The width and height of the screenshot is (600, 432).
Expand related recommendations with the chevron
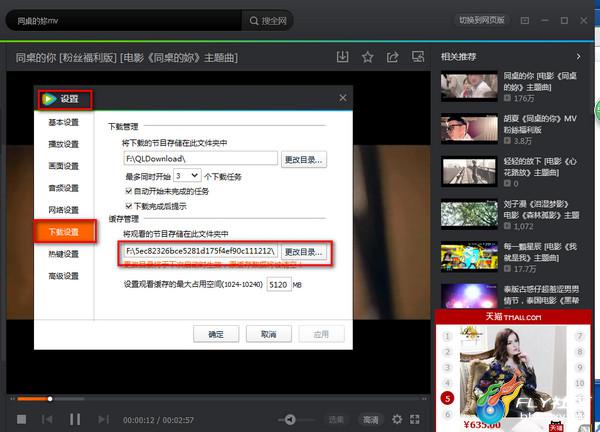pos(578,57)
